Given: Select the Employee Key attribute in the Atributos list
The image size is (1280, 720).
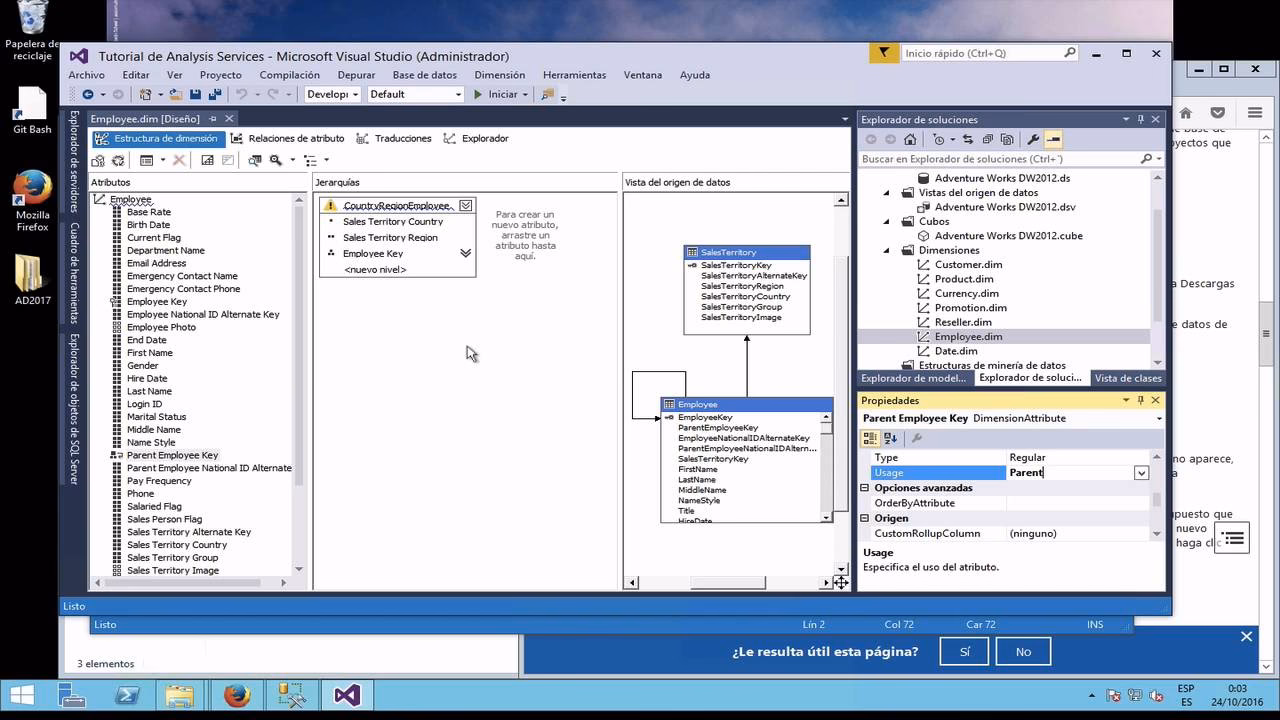Looking at the screenshot, I should tap(156, 301).
